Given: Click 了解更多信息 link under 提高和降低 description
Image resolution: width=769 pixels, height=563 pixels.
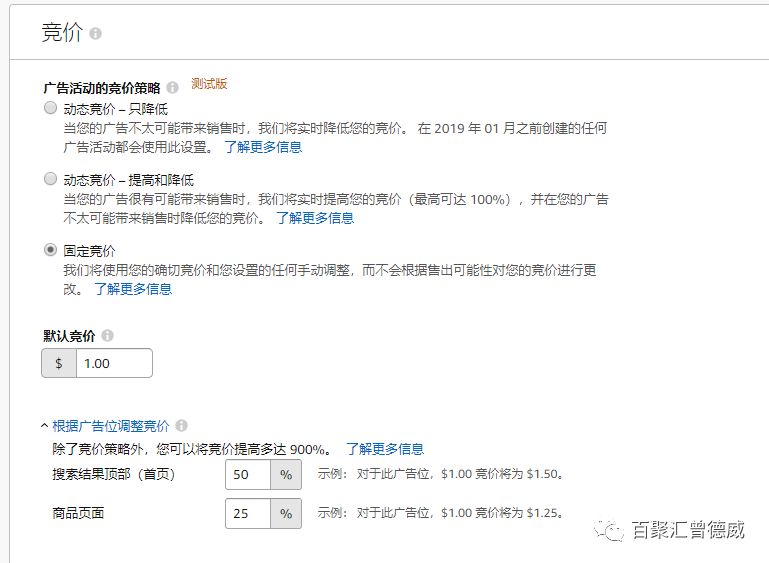Looking at the screenshot, I should click(315, 218).
